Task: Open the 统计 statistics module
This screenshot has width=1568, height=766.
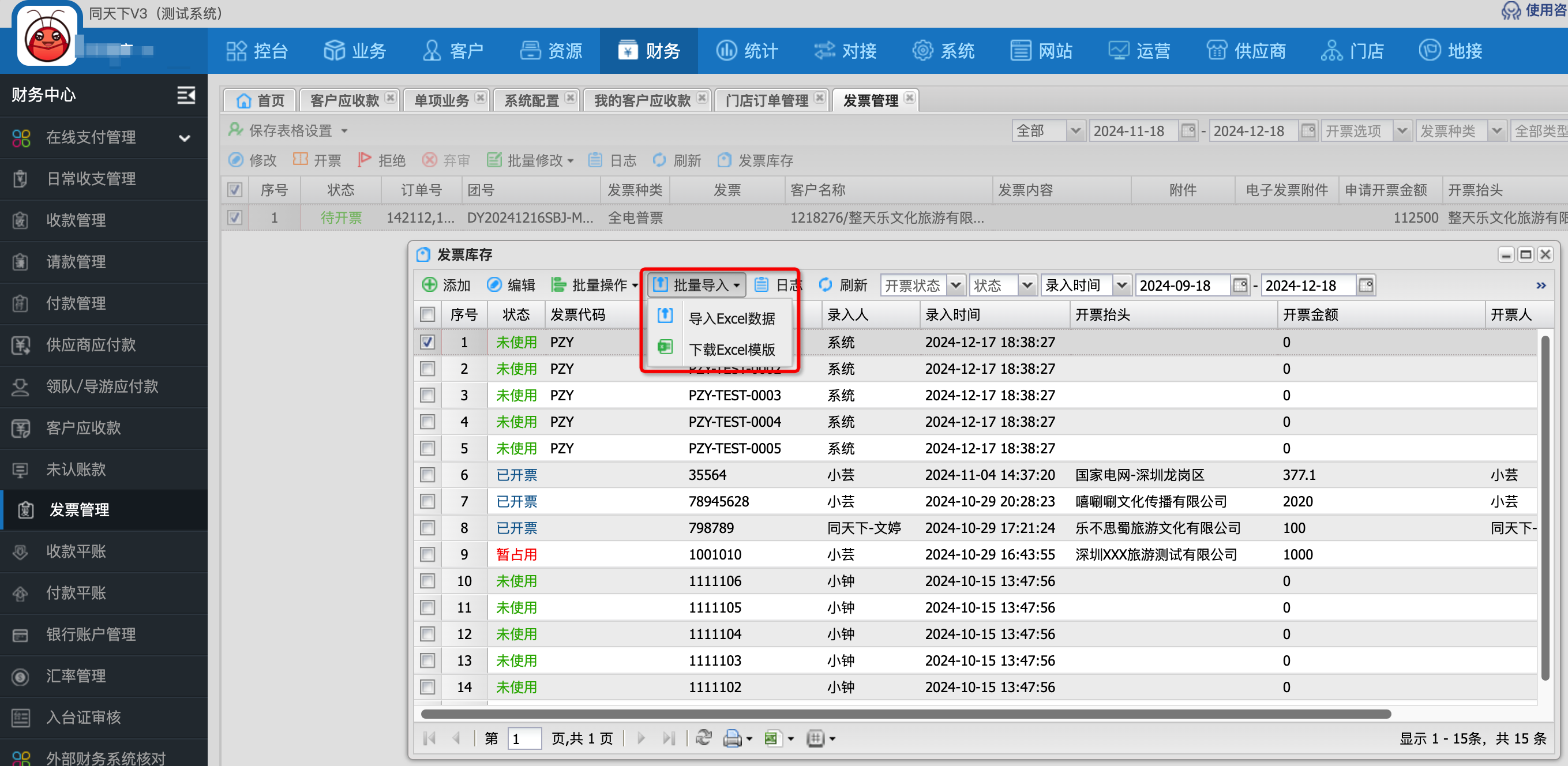Action: [747, 51]
